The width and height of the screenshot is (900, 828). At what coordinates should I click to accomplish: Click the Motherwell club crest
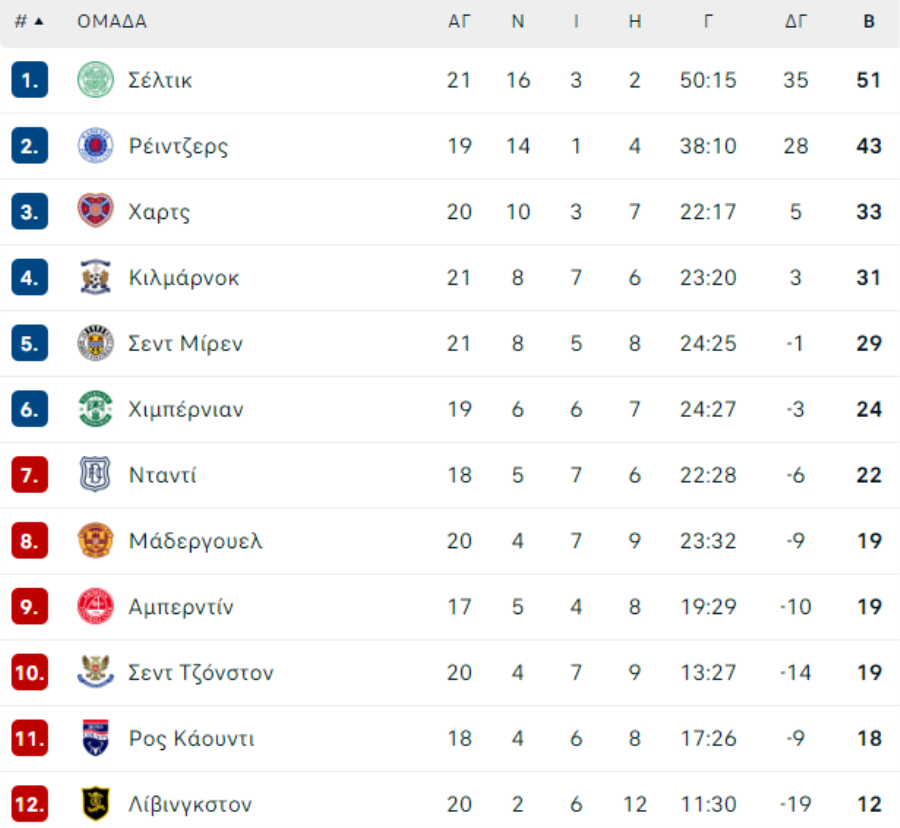pos(95,541)
